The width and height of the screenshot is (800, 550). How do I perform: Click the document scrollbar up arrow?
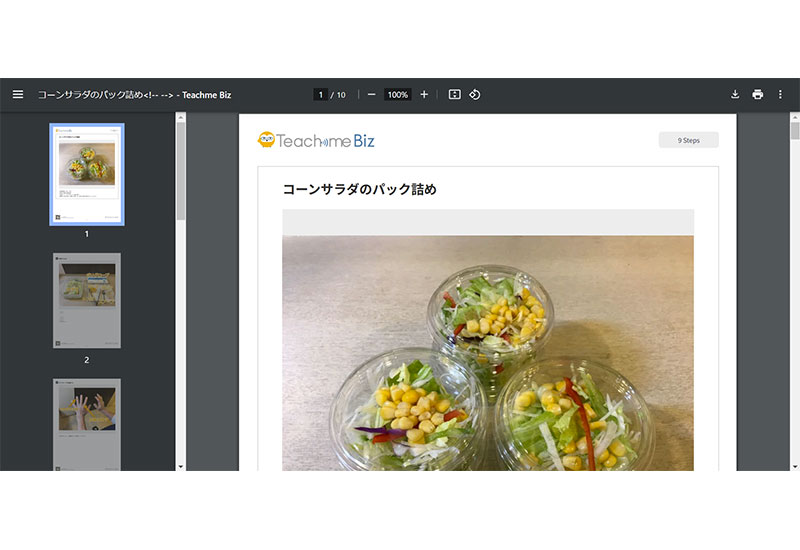point(795,118)
